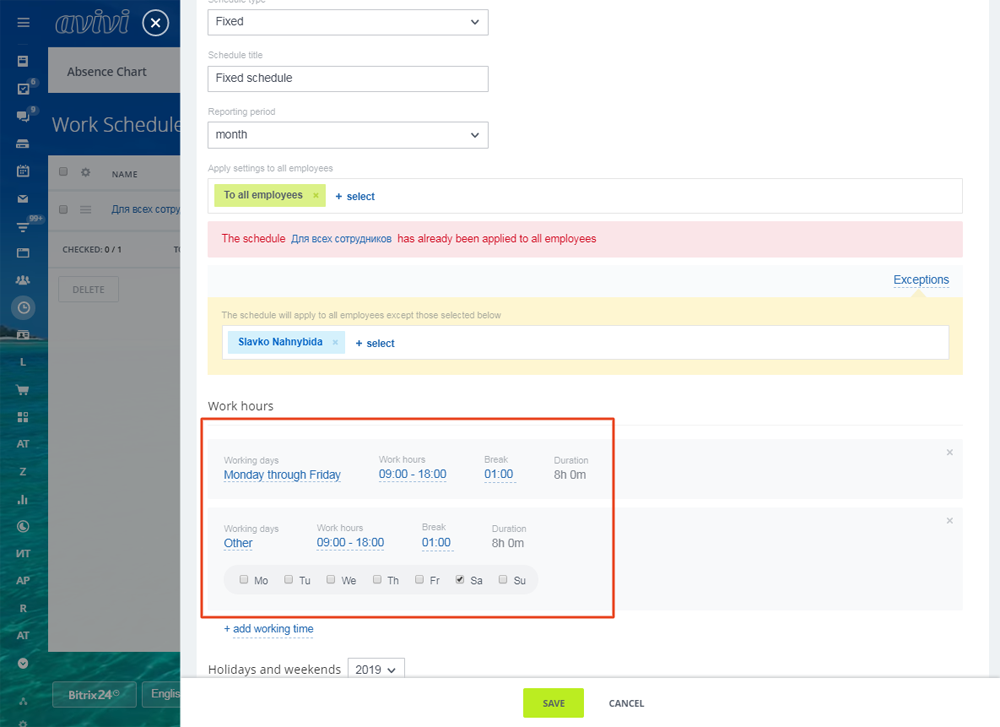Image resolution: width=1000 pixels, height=727 pixels.
Task: Open the crescent clock icon in the sidebar
Action: click(x=23, y=526)
